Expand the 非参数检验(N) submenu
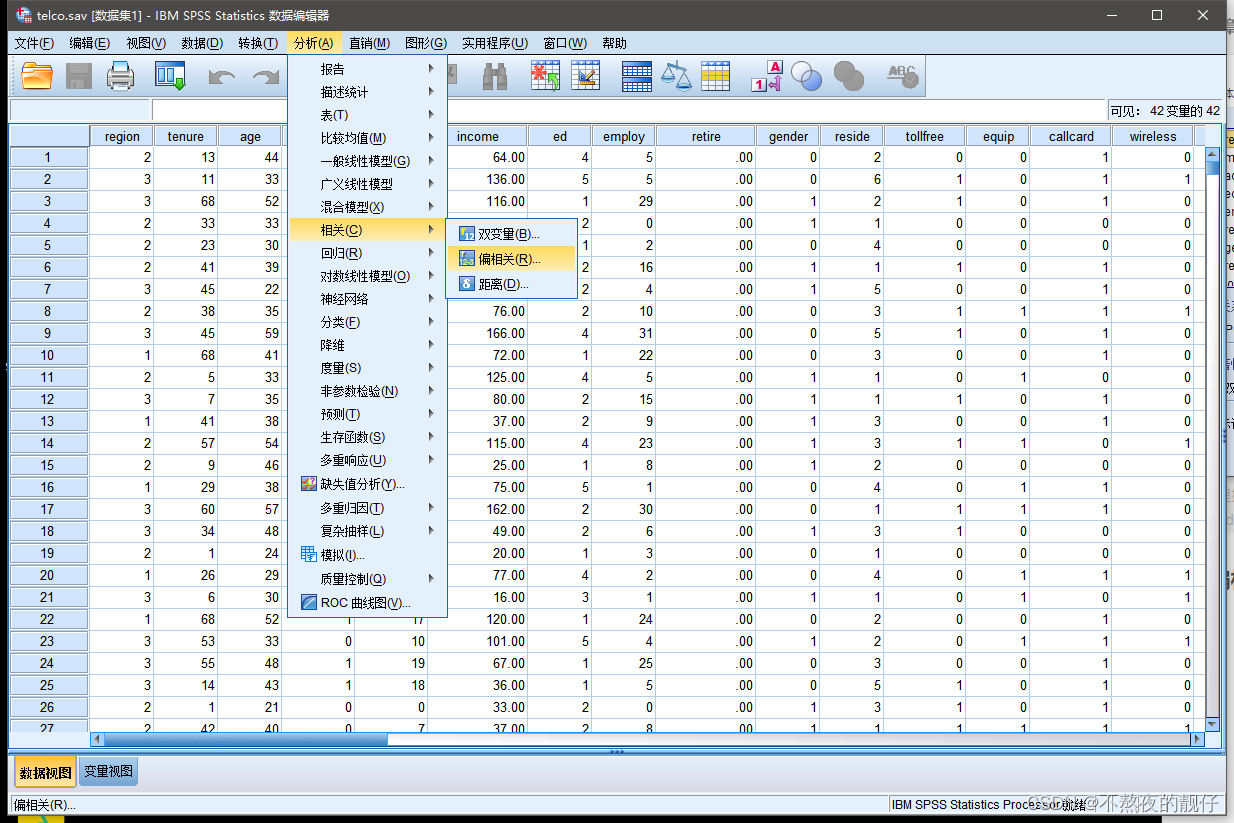 click(367, 391)
